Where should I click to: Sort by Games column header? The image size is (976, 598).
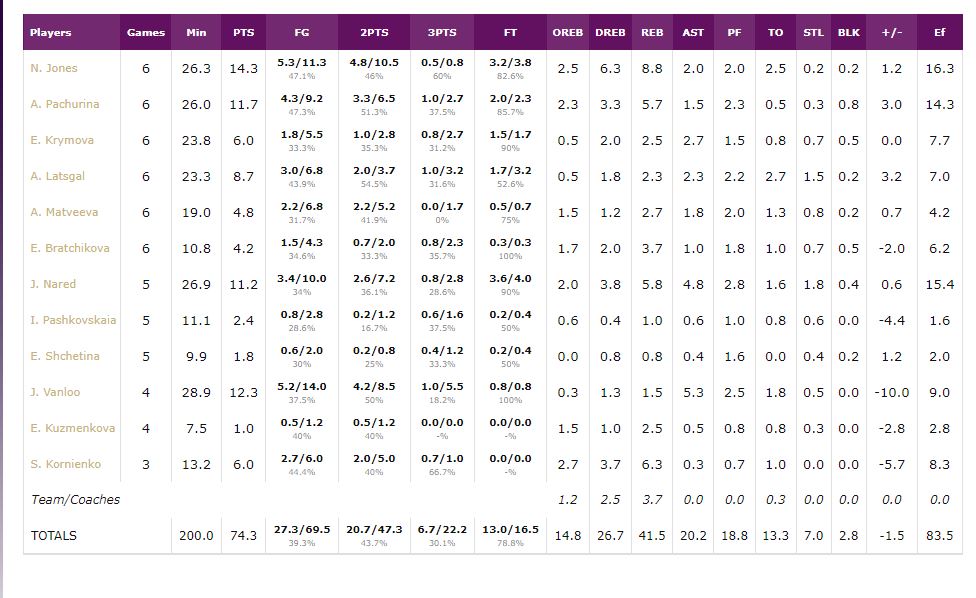click(146, 32)
